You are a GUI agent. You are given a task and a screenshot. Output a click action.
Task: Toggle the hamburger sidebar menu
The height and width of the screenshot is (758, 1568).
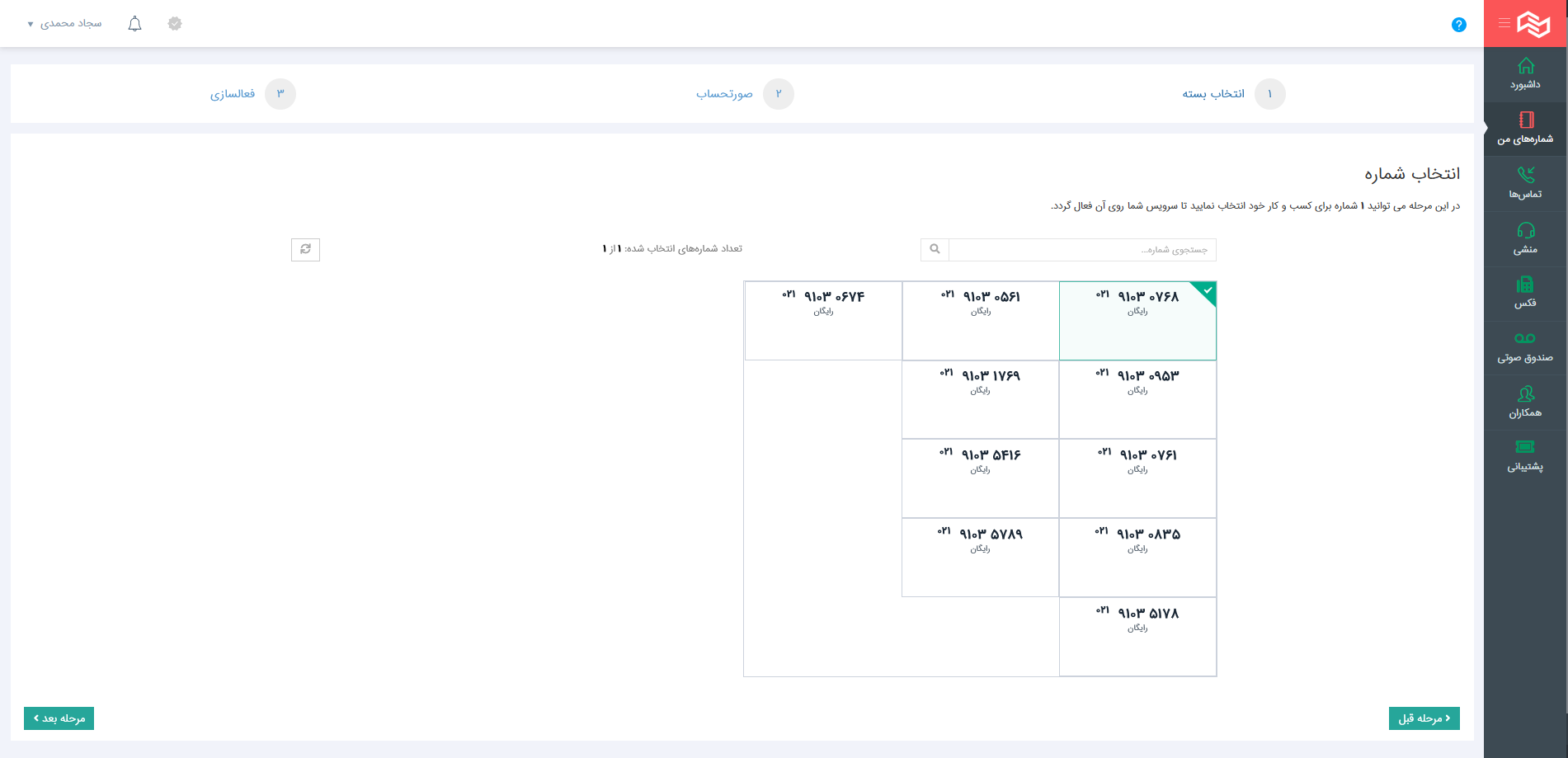click(1504, 24)
